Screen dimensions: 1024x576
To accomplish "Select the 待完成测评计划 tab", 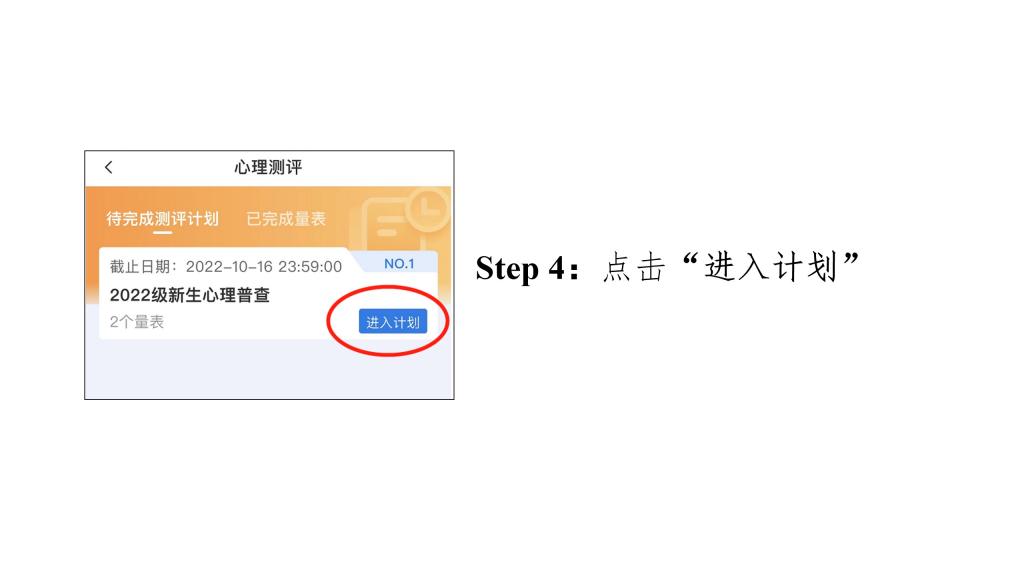I will click(163, 219).
